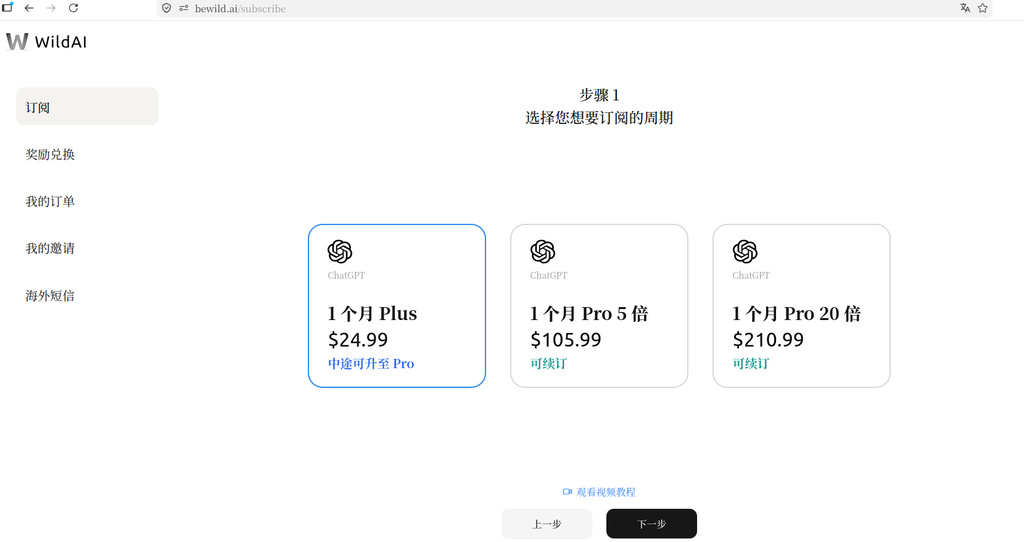This screenshot has width=1024, height=542.
Task: Click the 选择您想要订阅的周期 heading
Action: click(x=599, y=118)
